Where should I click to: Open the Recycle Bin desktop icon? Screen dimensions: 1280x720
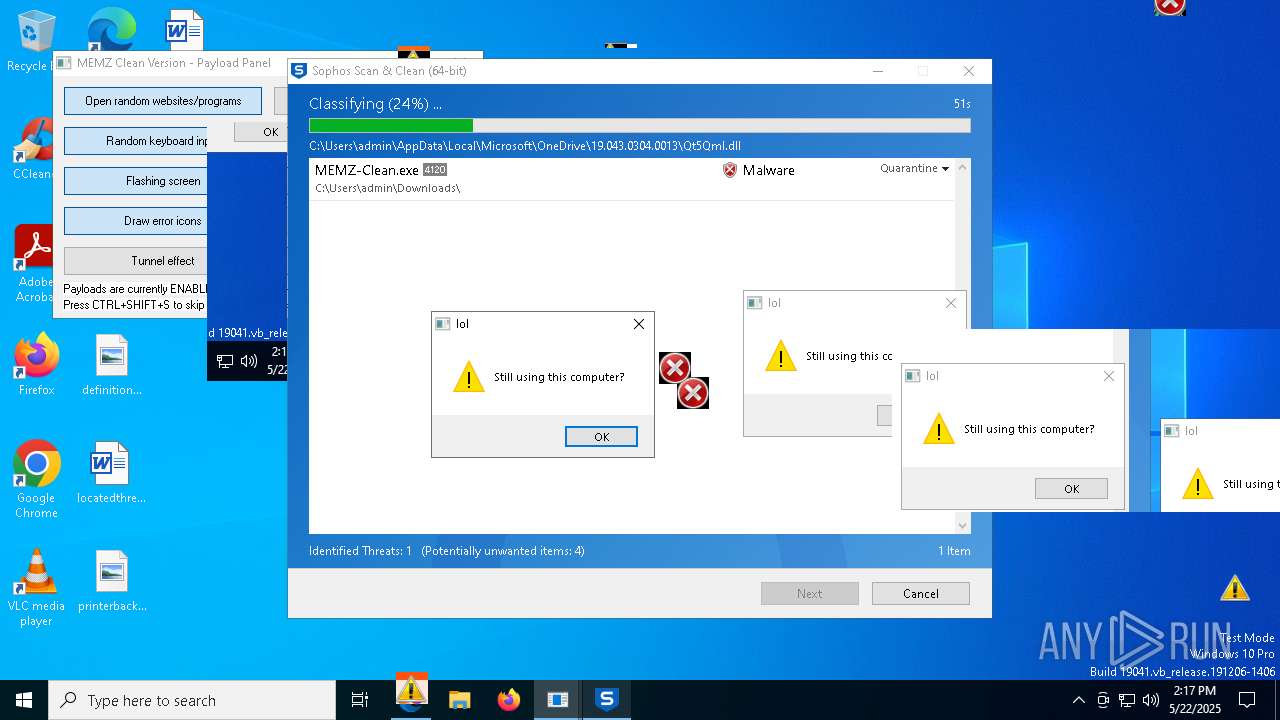click(x=36, y=30)
